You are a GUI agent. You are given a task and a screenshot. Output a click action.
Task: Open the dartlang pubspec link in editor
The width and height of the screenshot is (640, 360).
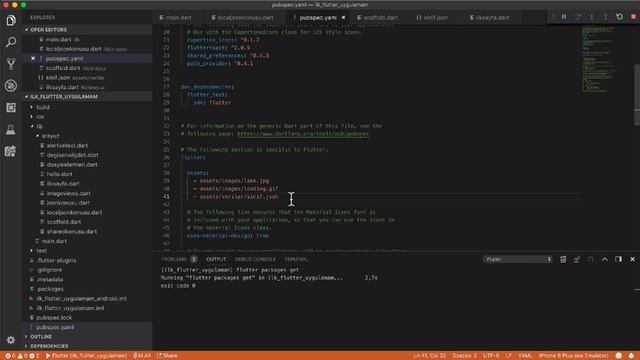303,134
